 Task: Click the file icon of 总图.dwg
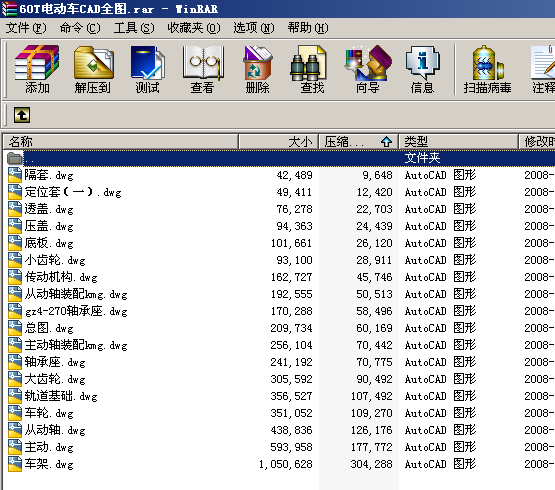coord(15,328)
